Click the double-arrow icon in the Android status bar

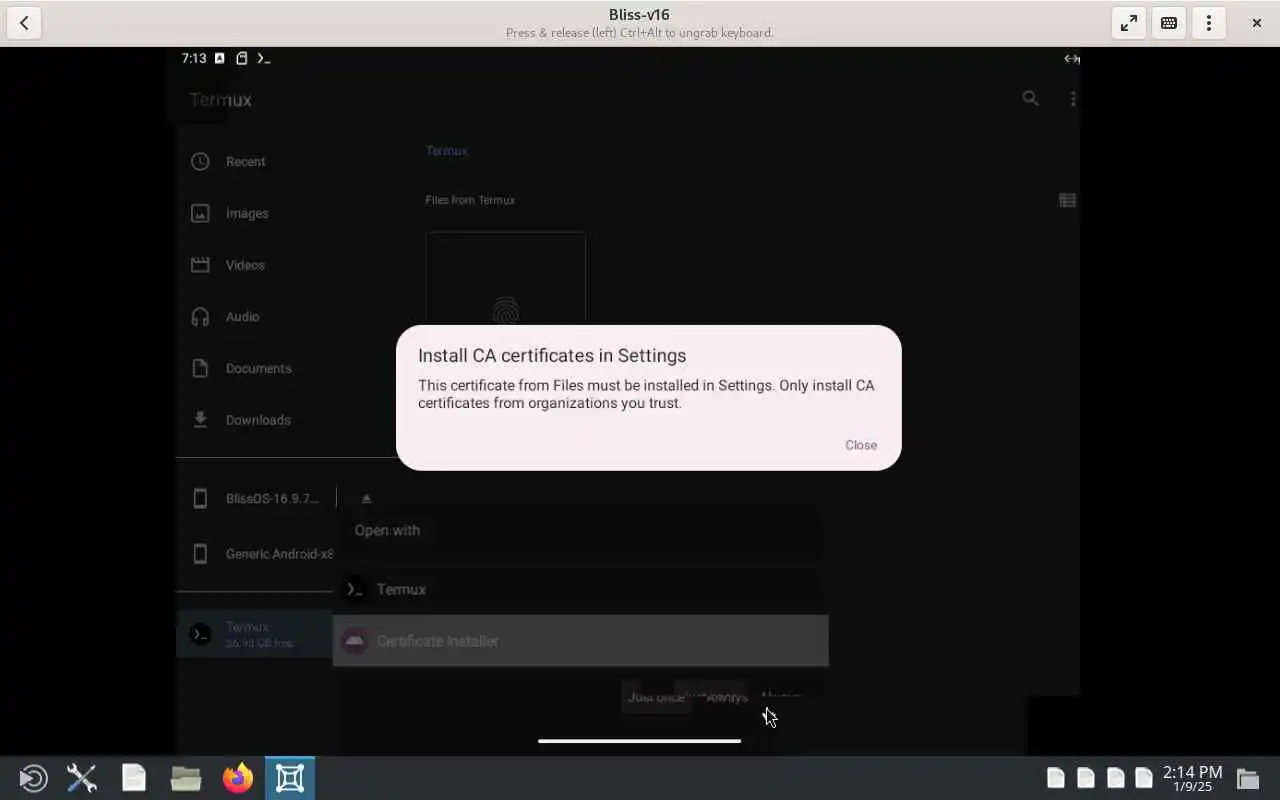click(1071, 58)
